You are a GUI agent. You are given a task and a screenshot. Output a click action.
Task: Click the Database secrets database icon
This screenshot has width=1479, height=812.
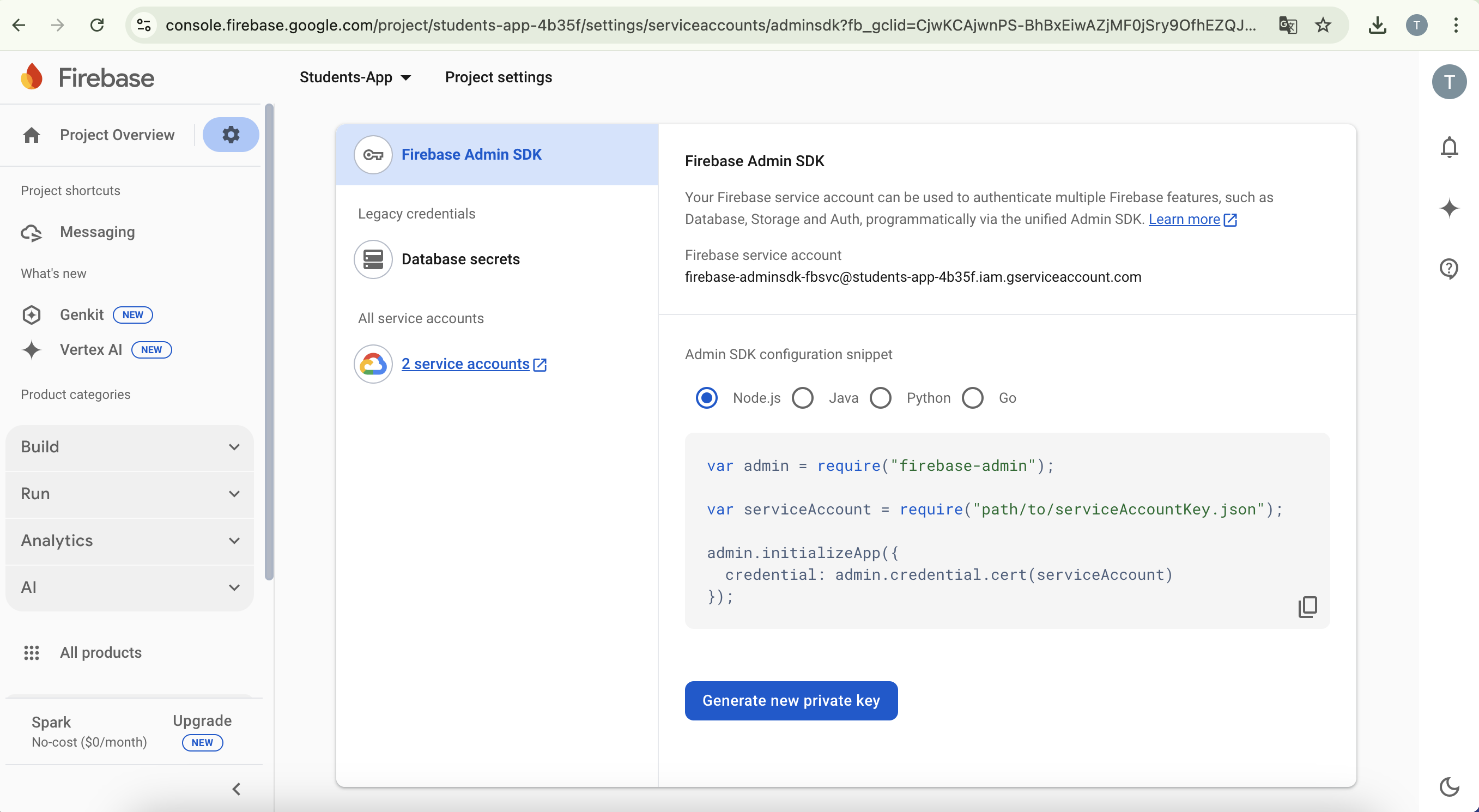click(x=373, y=259)
